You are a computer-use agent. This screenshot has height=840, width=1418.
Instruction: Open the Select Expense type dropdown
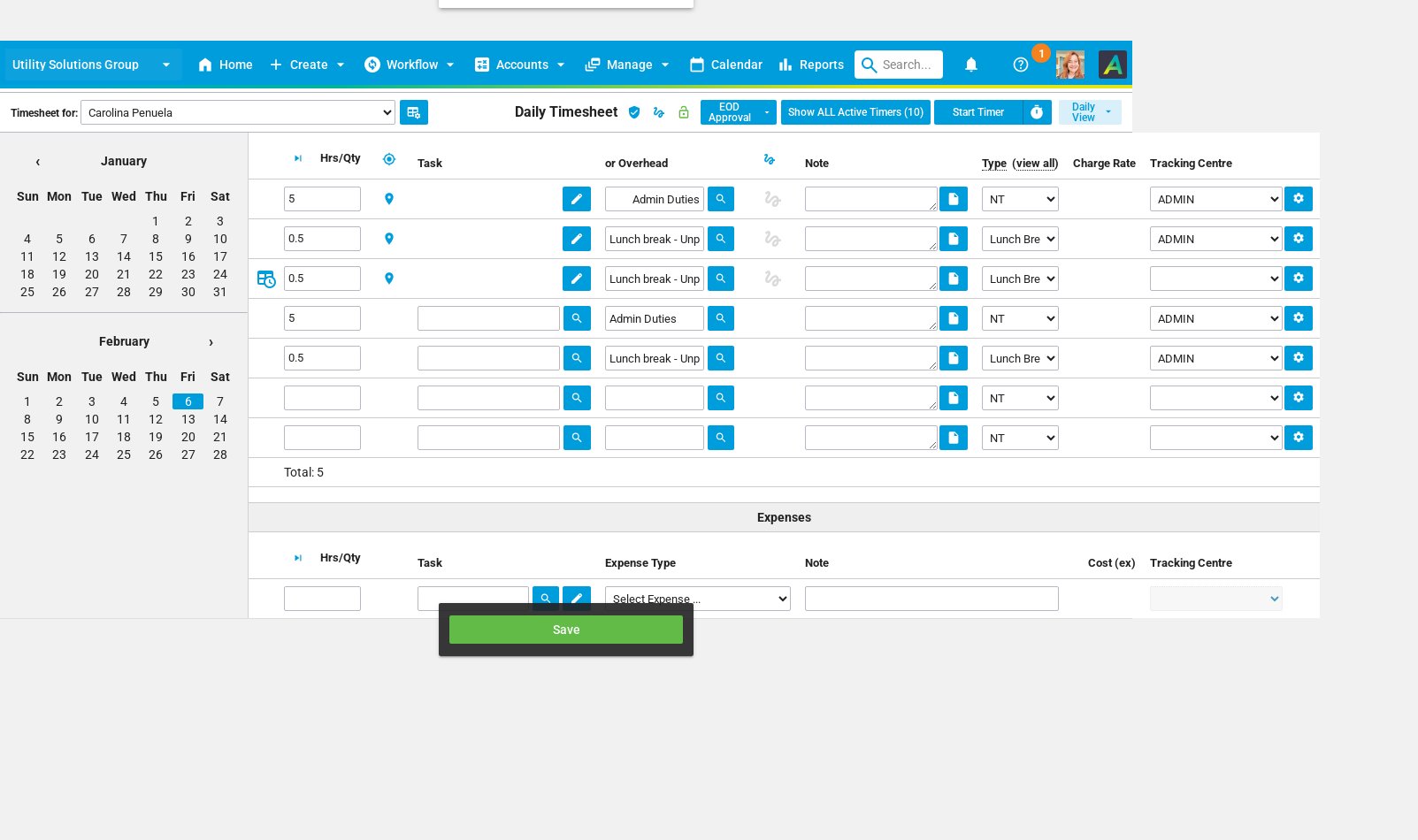point(697,599)
